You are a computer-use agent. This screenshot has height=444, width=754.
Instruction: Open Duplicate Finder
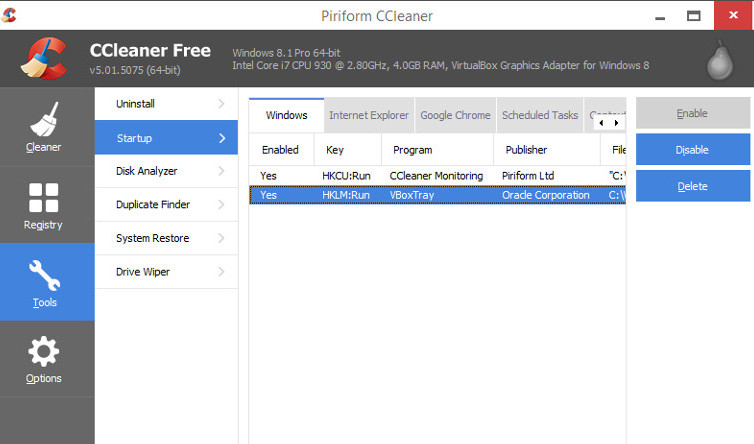(166, 204)
